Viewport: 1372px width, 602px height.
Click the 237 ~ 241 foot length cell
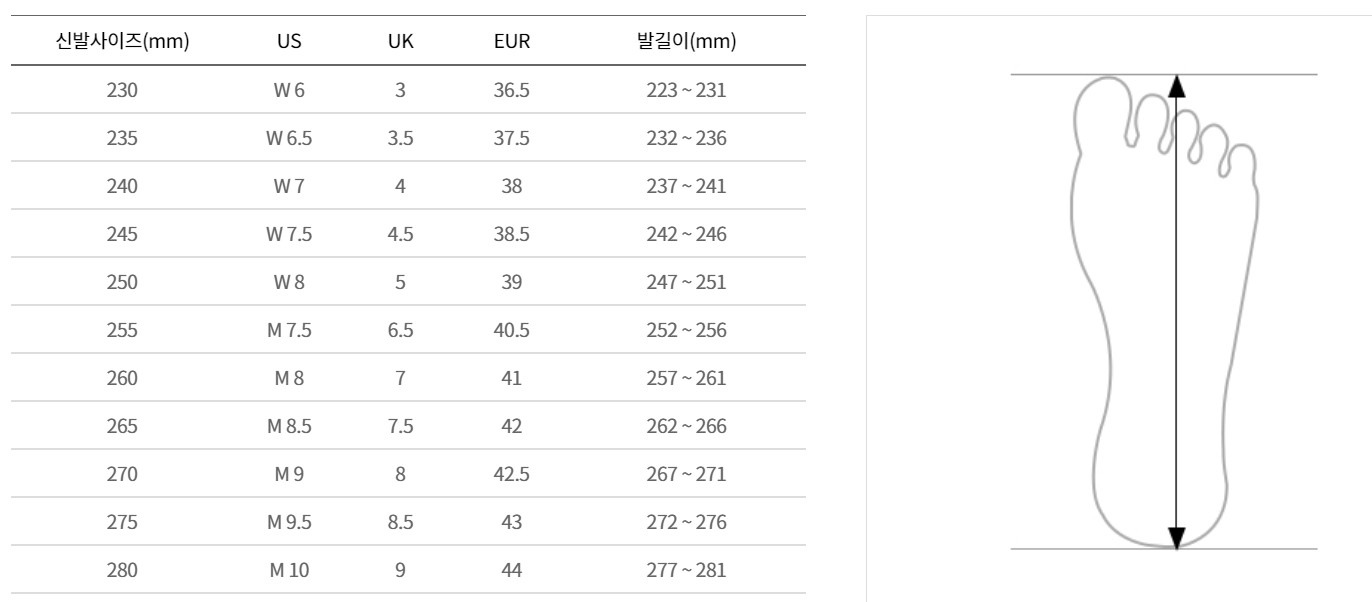coord(685,186)
